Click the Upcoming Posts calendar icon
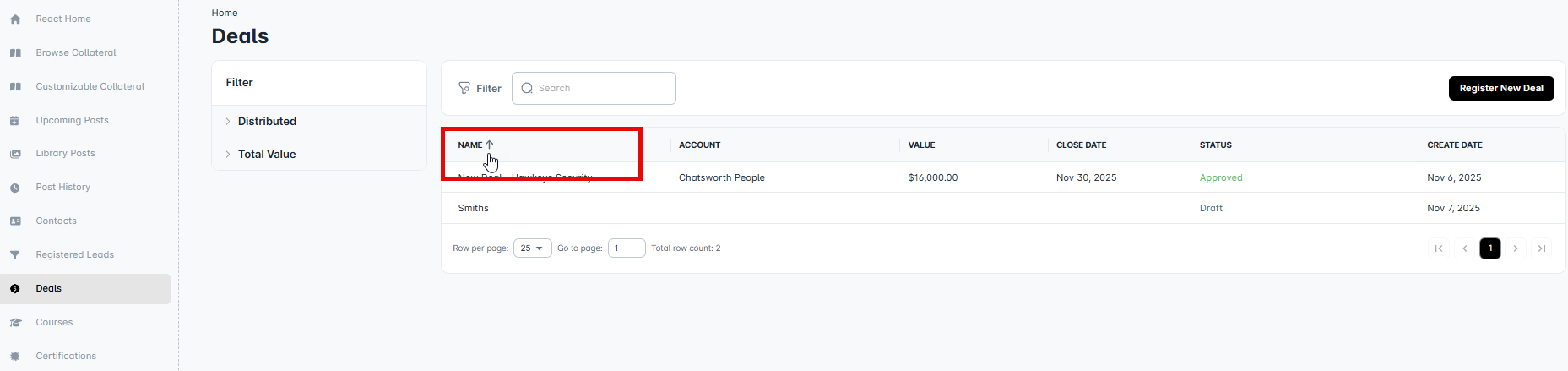Image resolution: width=1568 pixels, height=371 pixels. click(15, 121)
